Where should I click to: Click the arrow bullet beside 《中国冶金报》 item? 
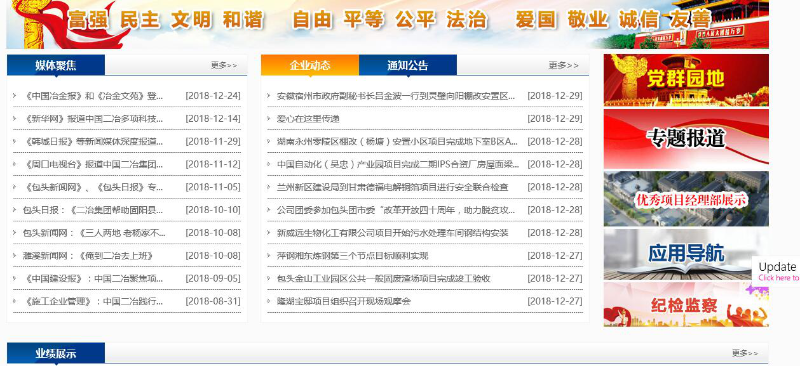(x=15, y=96)
